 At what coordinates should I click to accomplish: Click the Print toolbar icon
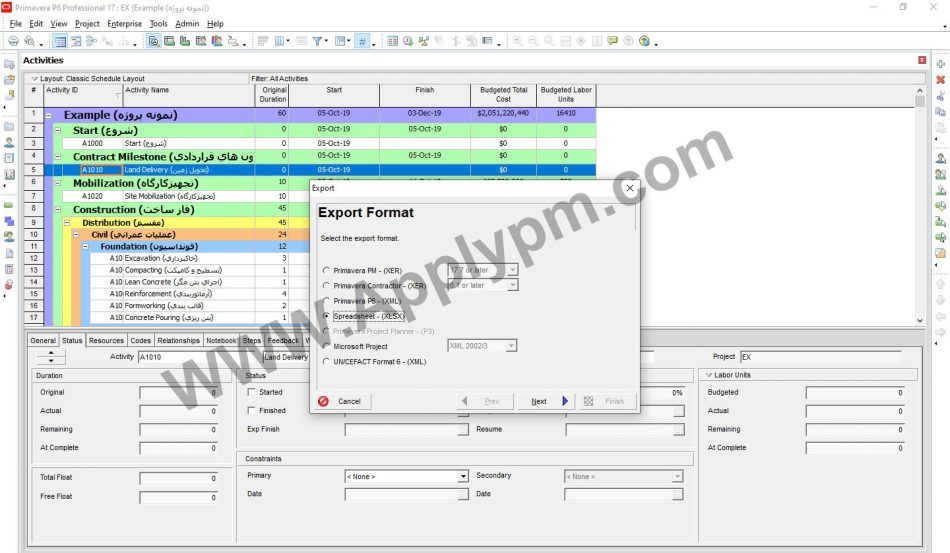[x=13, y=41]
